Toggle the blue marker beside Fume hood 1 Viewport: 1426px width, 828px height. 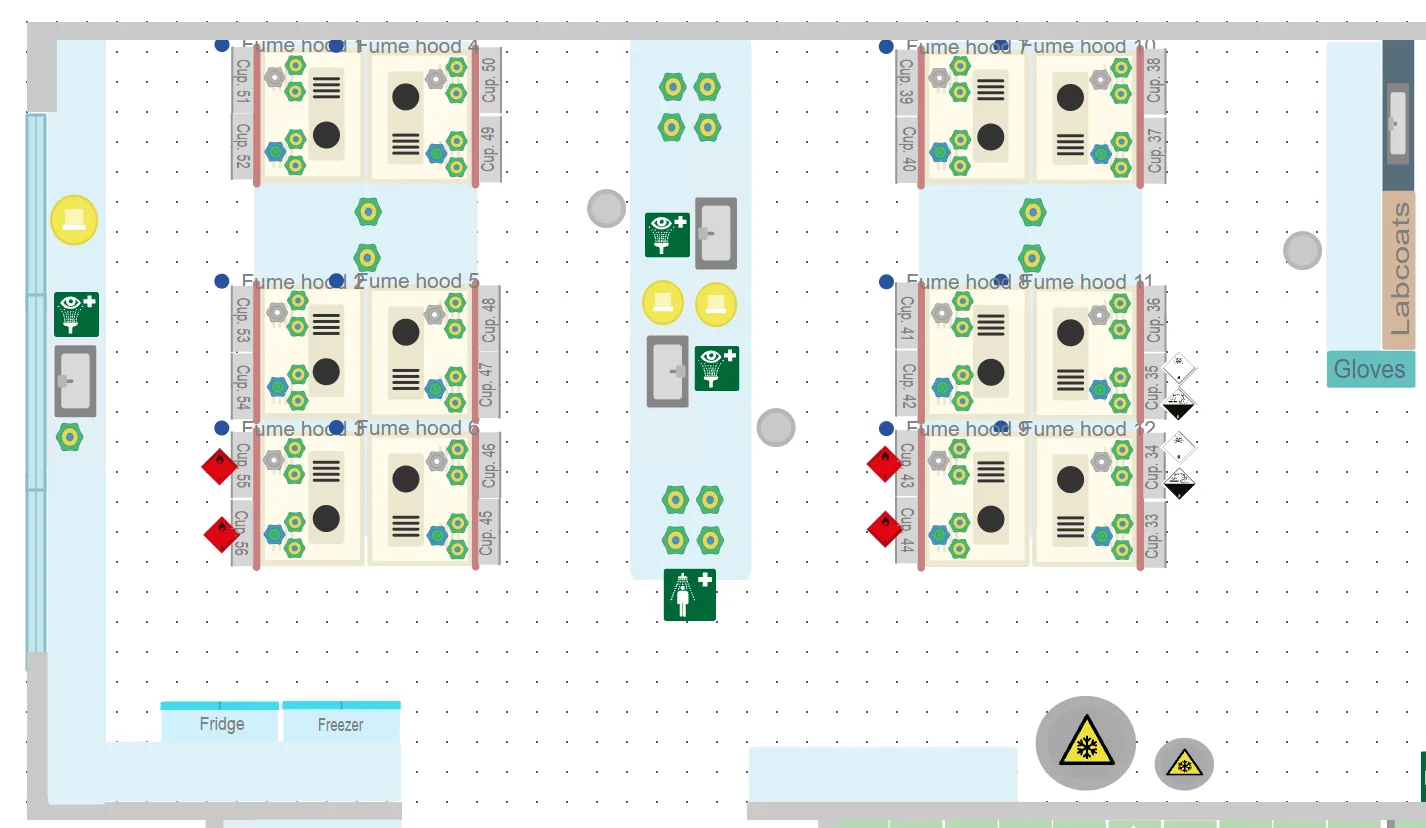221,45
